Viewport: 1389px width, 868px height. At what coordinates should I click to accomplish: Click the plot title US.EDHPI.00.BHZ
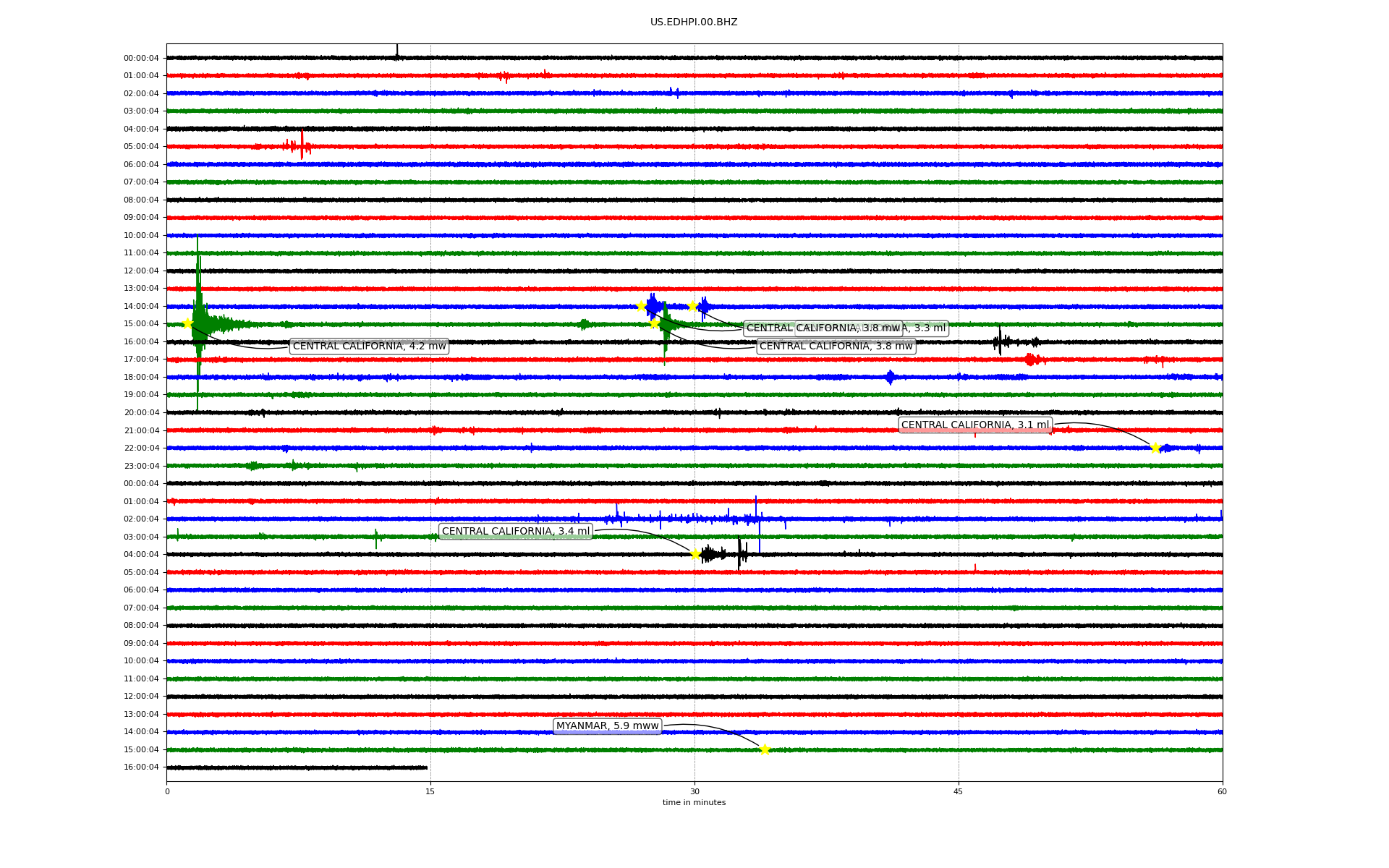pos(694,22)
